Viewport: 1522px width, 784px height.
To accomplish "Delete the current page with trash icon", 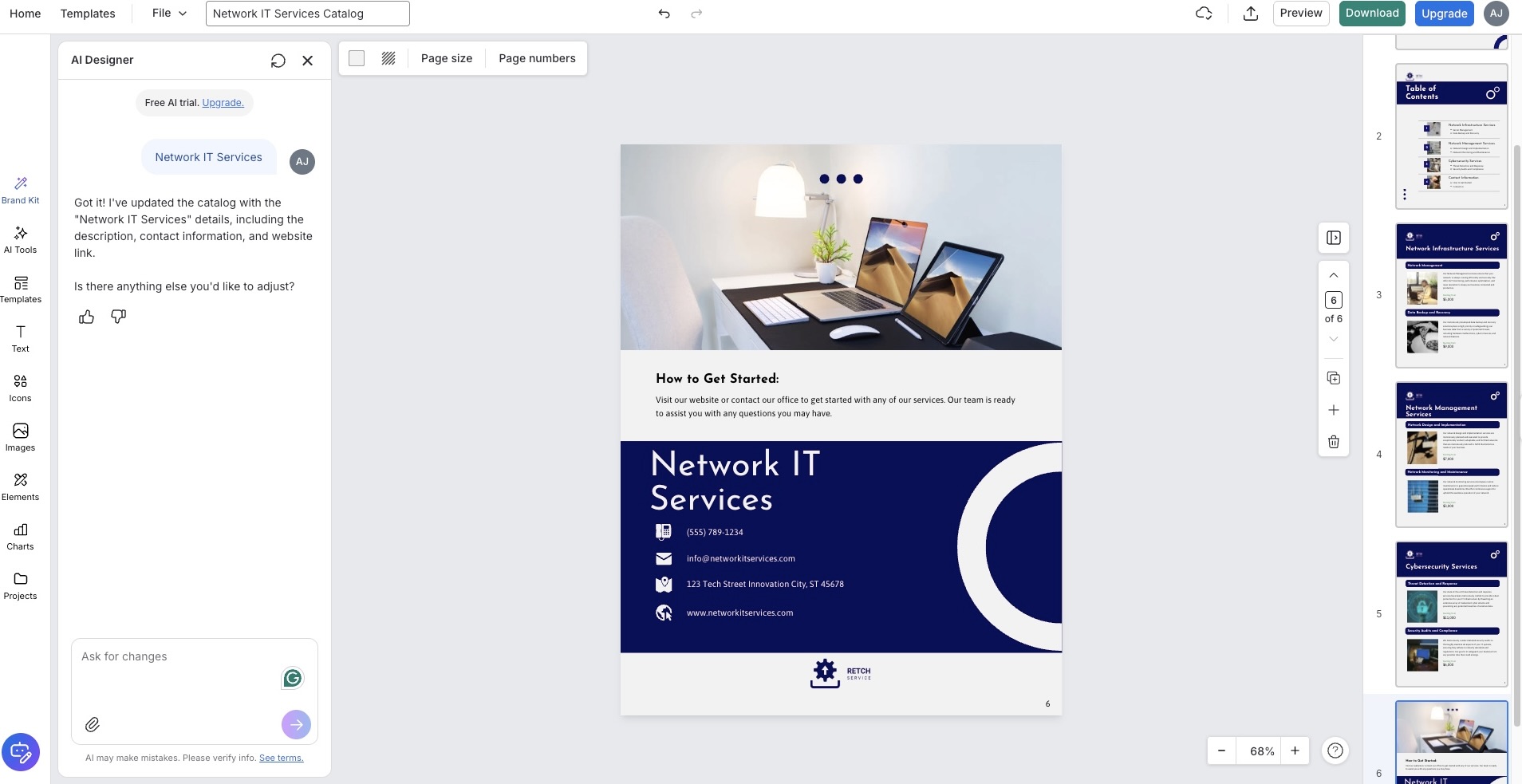I will (x=1333, y=442).
